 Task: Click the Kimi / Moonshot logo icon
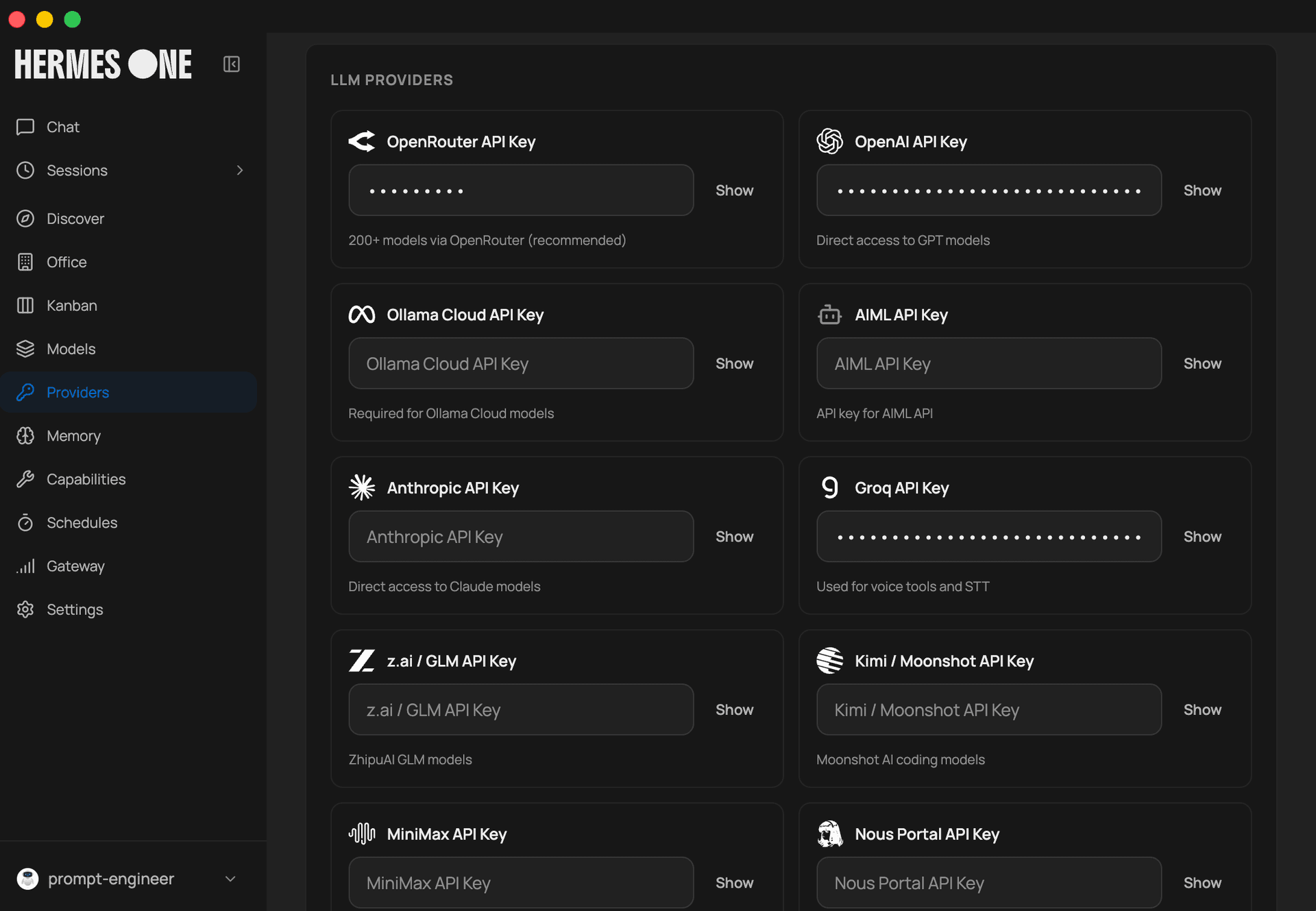(830, 661)
